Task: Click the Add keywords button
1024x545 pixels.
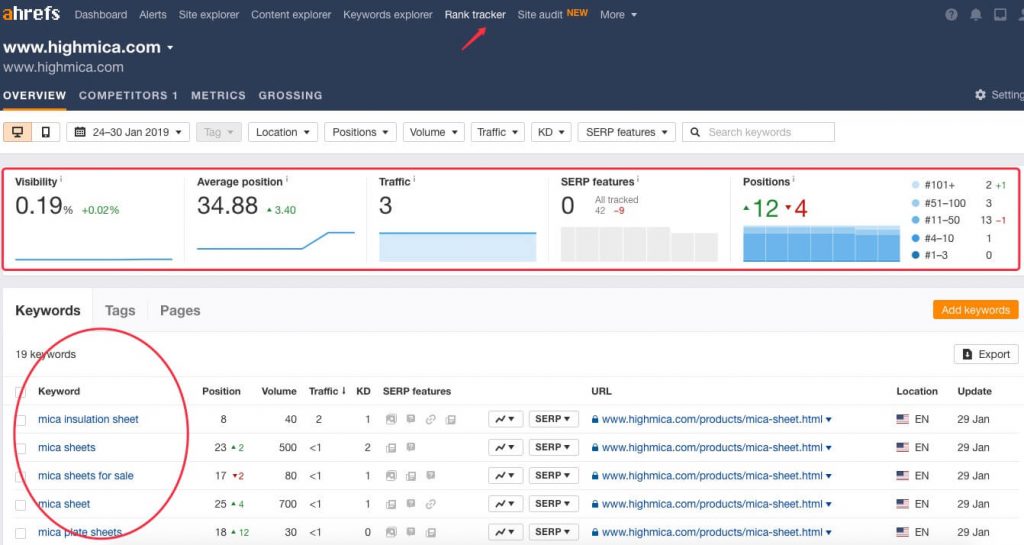Action: coord(975,310)
